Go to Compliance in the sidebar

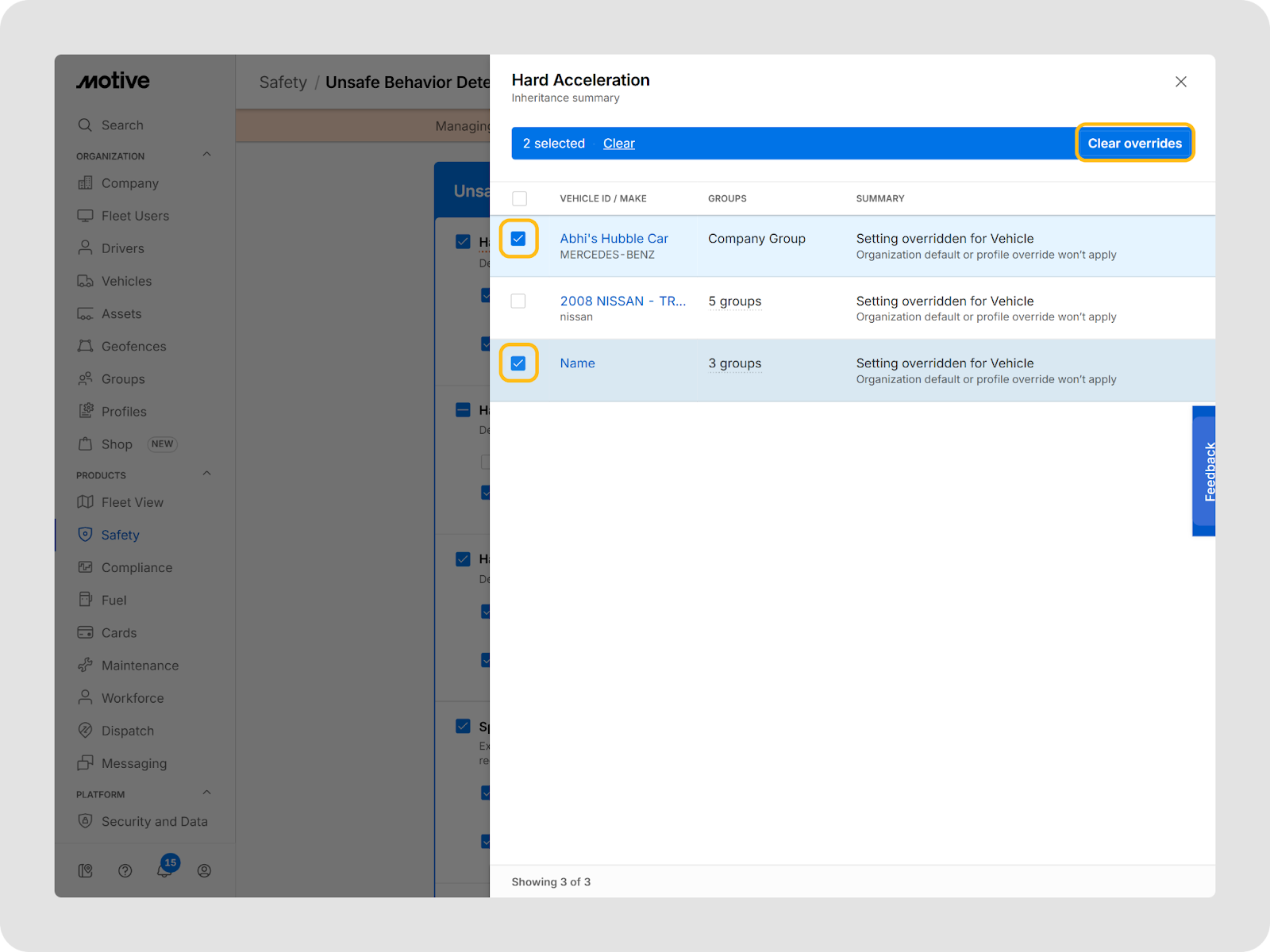137,567
